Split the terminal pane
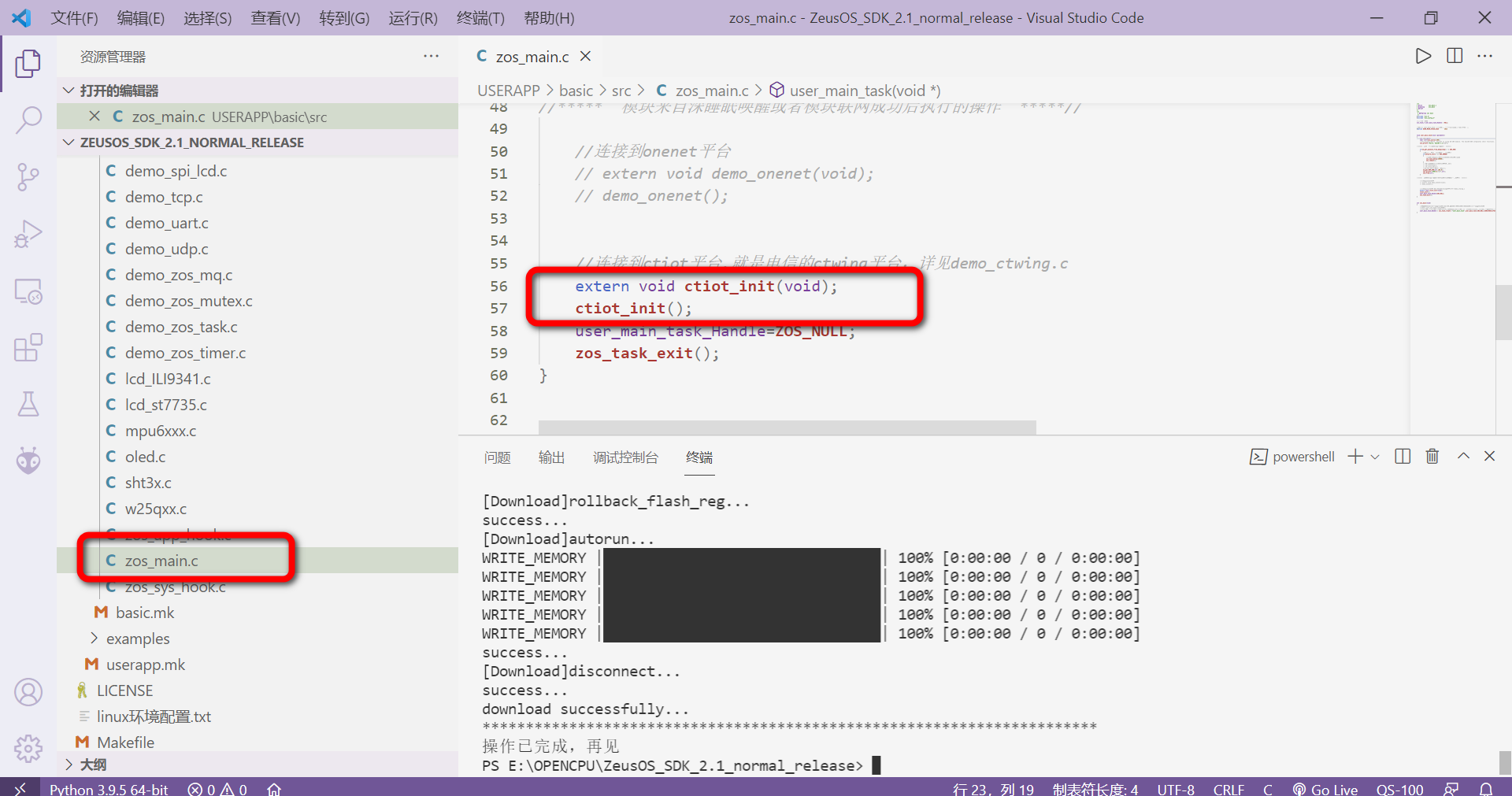This screenshot has height=796, width=1512. [1402, 456]
